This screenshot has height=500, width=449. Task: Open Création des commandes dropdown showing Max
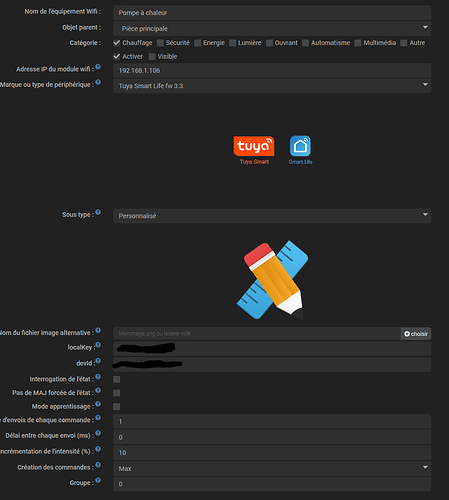pyautogui.click(x=272, y=468)
